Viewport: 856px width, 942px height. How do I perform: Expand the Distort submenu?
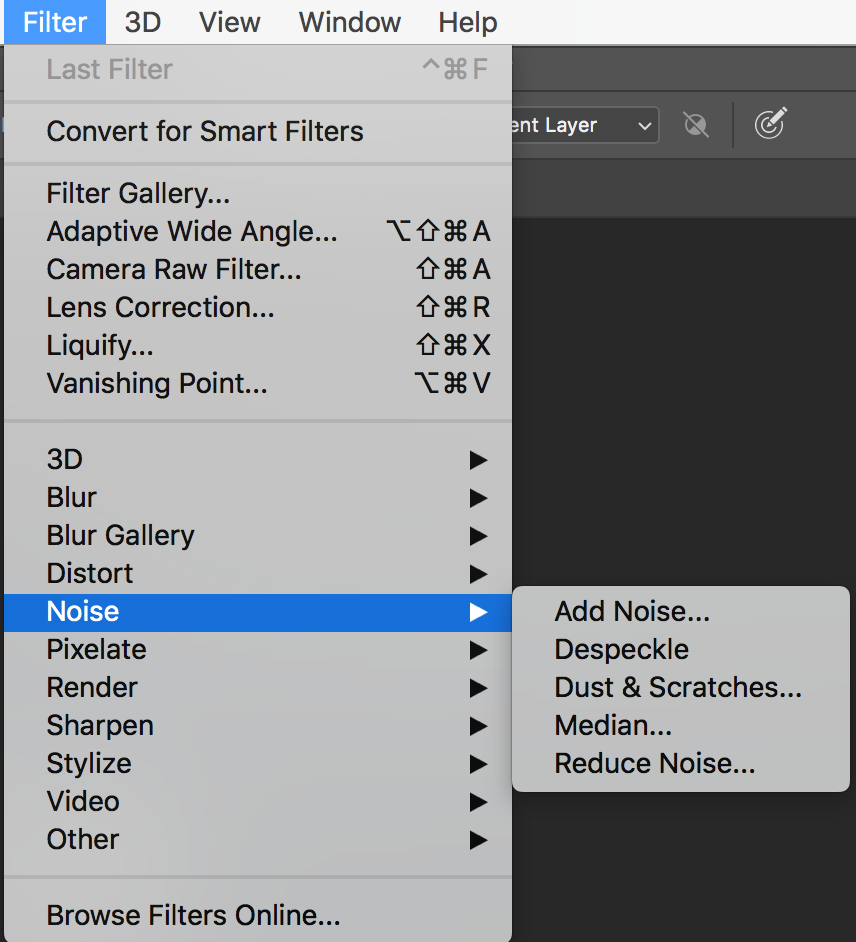[x=258, y=573]
